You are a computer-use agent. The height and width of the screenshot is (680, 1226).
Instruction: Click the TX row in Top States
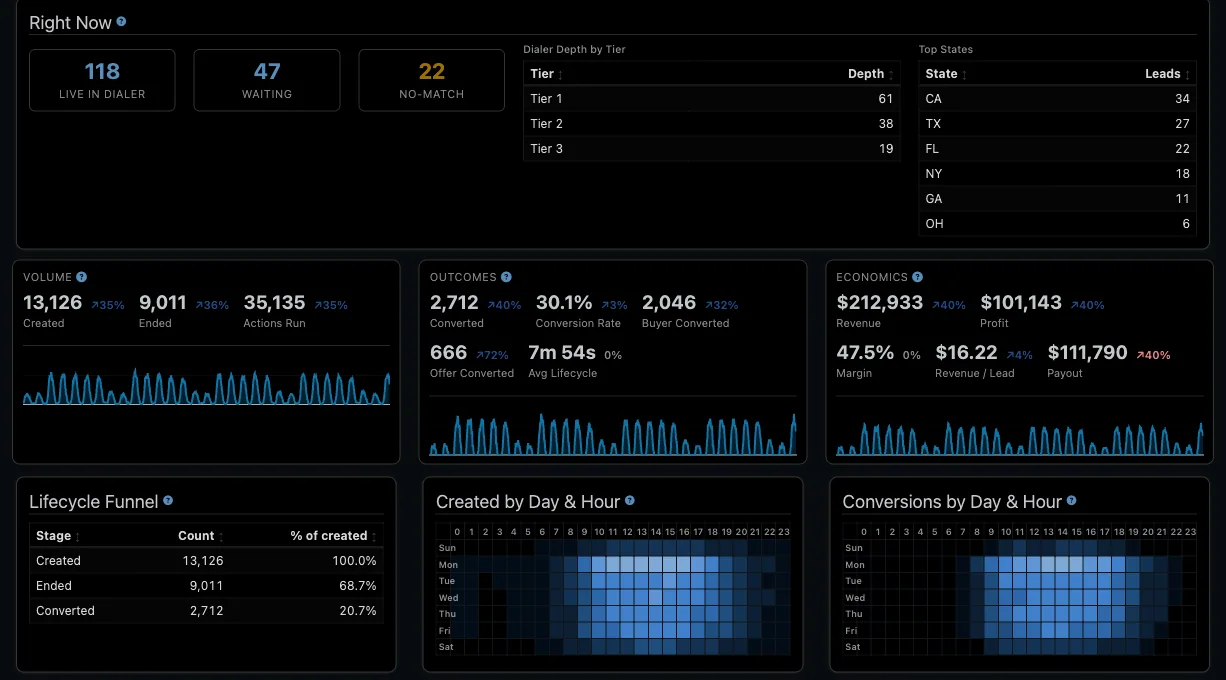(1058, 124)
